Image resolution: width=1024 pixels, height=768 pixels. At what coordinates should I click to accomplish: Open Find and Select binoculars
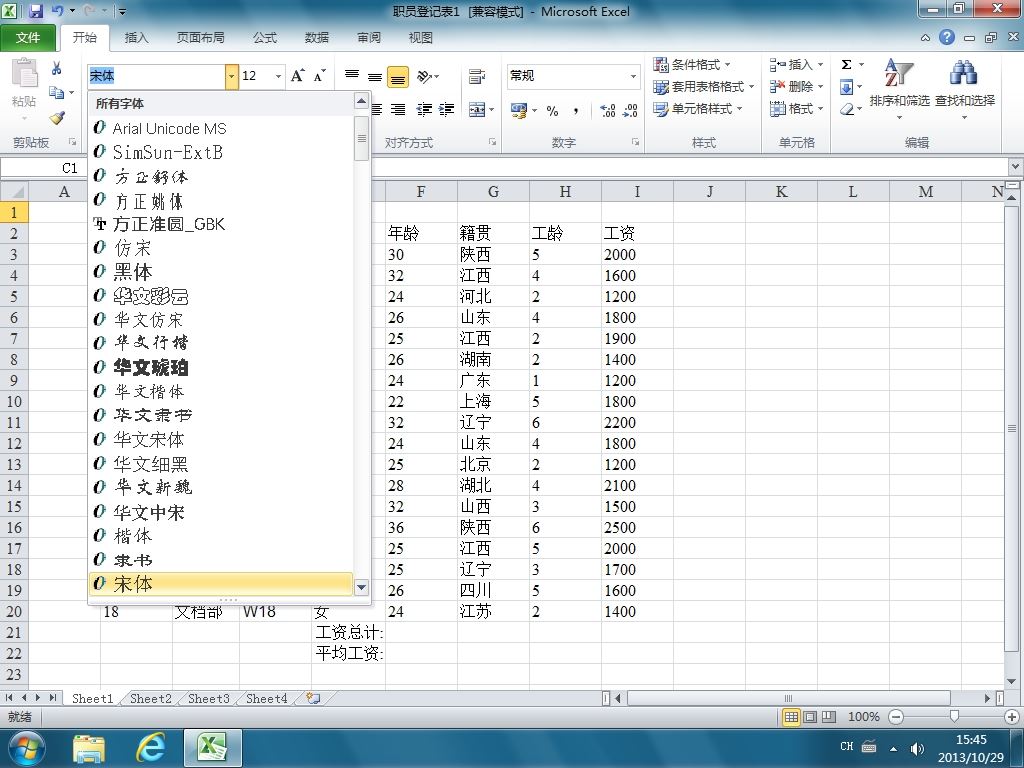(x=965, y=89)
